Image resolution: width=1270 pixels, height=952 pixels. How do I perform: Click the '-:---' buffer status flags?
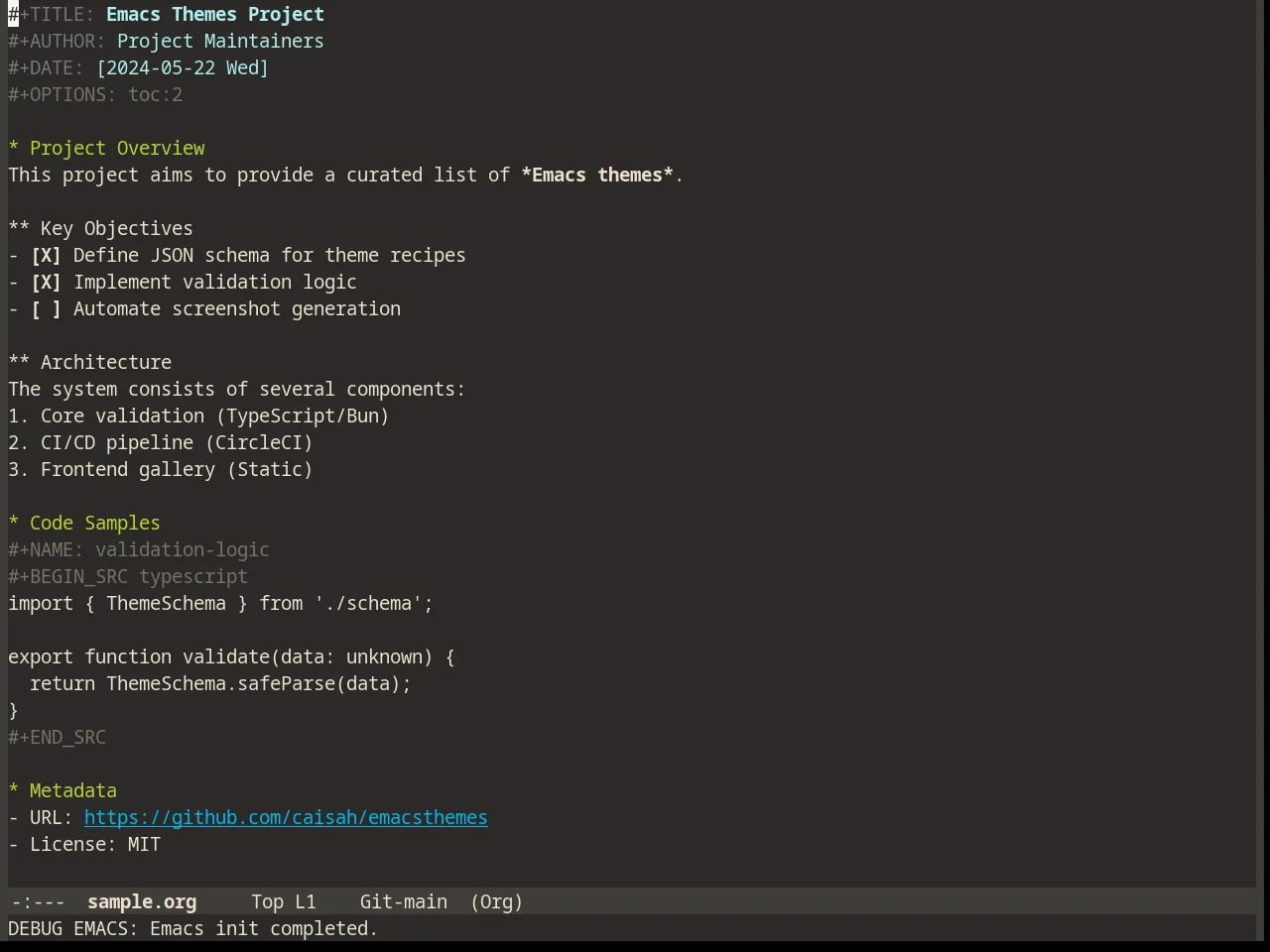pos(37,901)
